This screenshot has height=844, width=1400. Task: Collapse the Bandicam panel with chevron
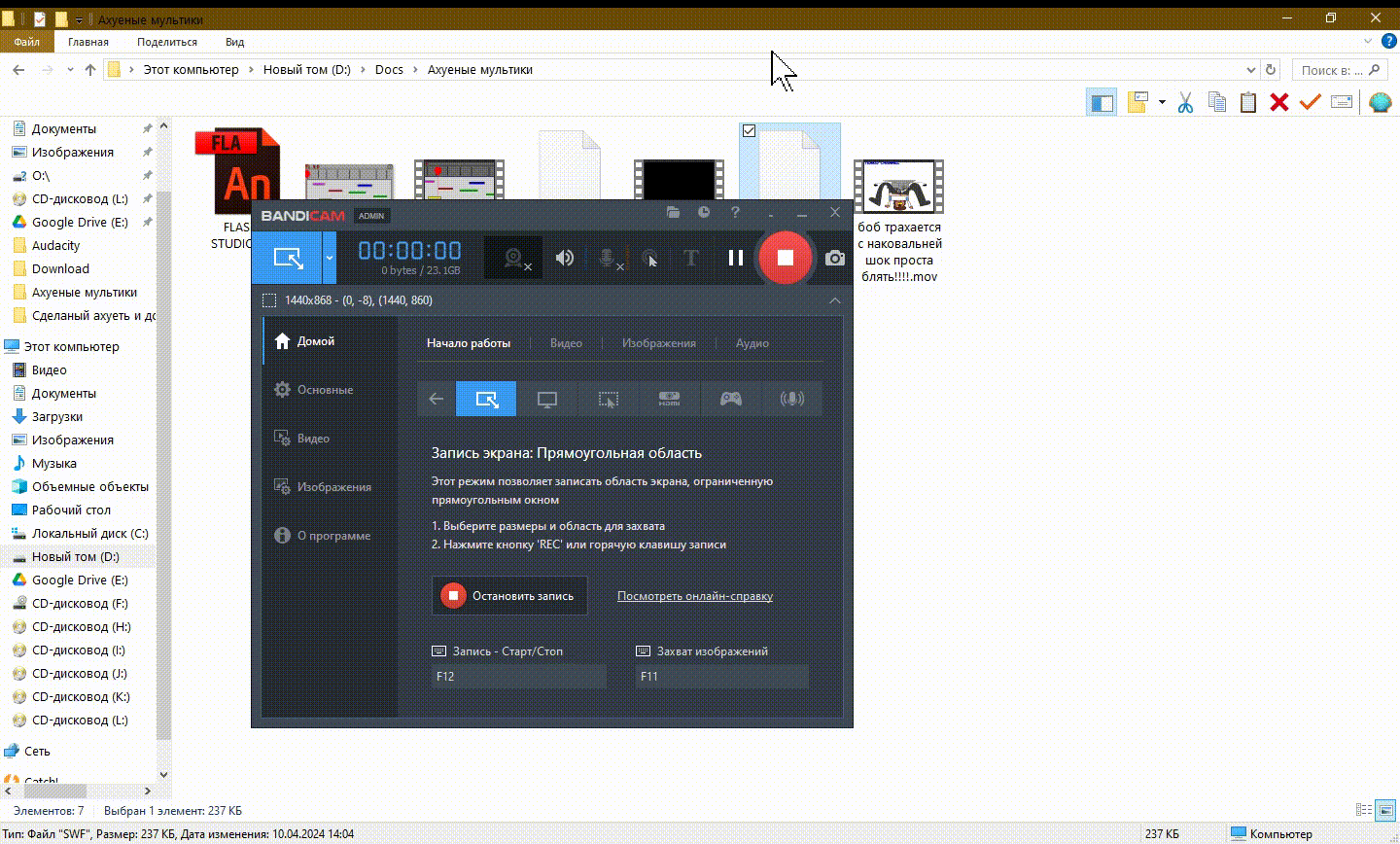coord(834,300)
